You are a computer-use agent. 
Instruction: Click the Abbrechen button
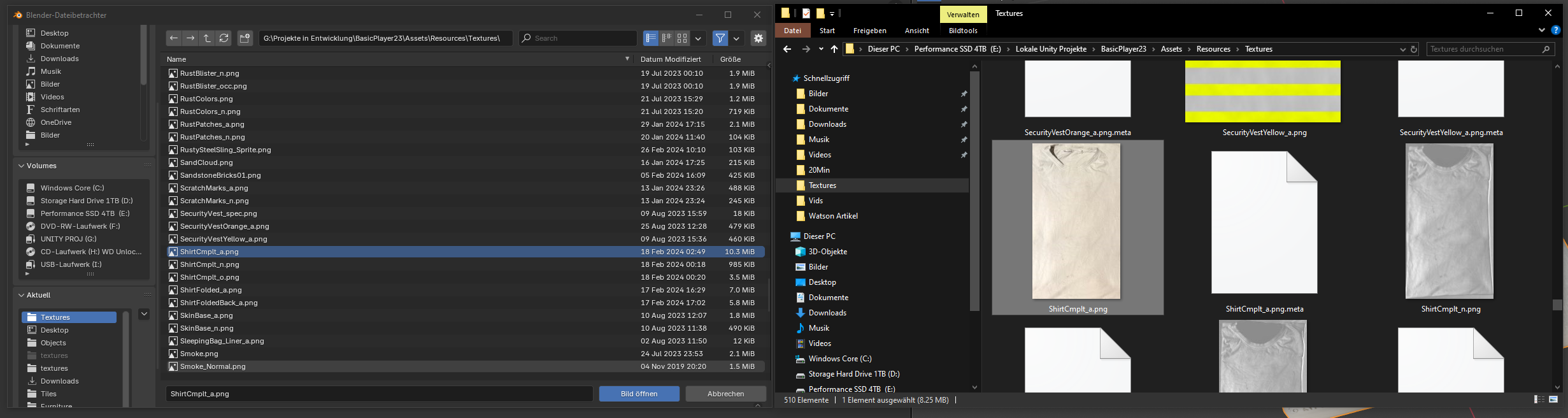pos(725,394)
